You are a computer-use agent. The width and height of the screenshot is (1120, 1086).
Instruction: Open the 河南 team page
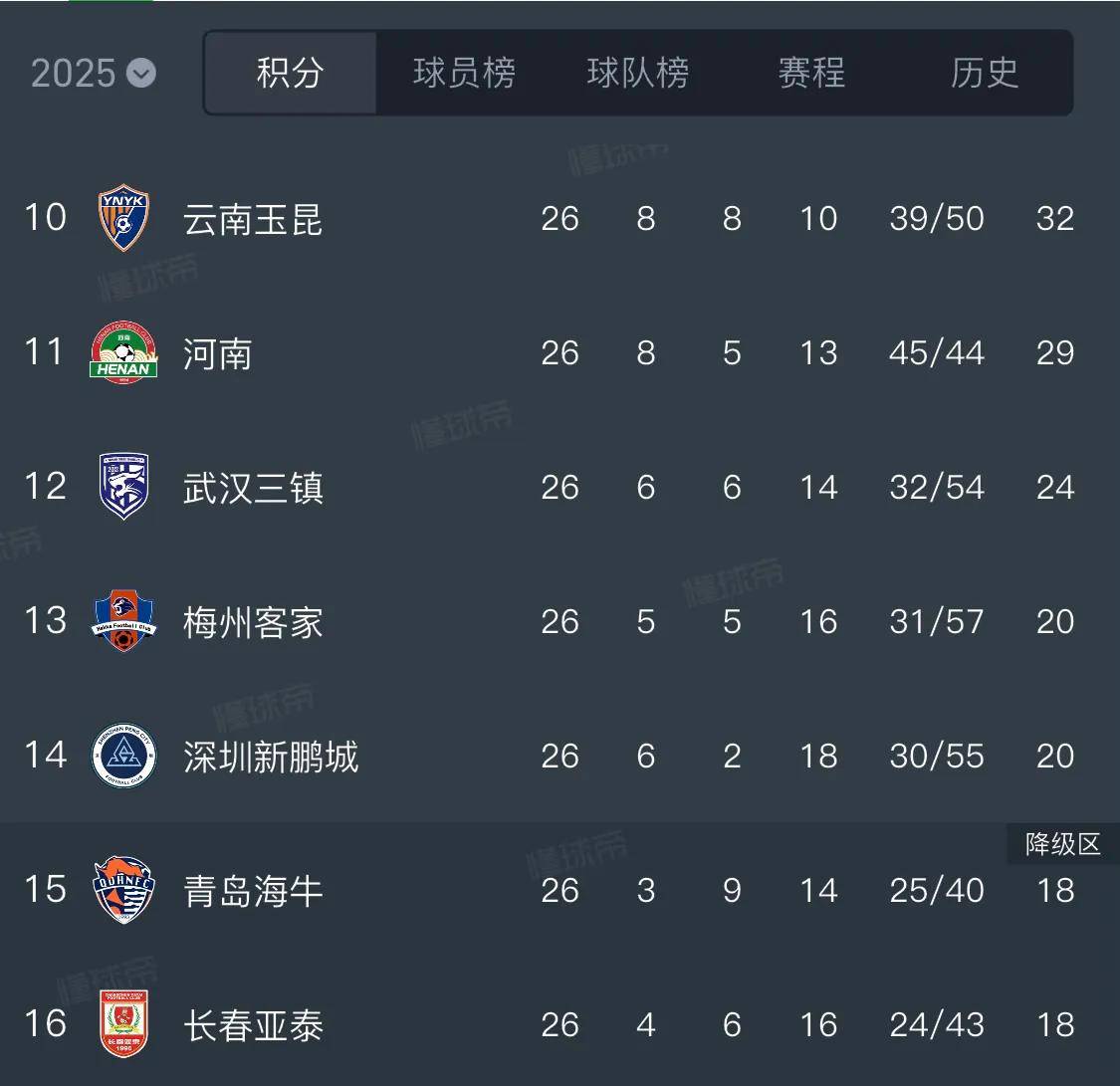[x=218, y=351]
